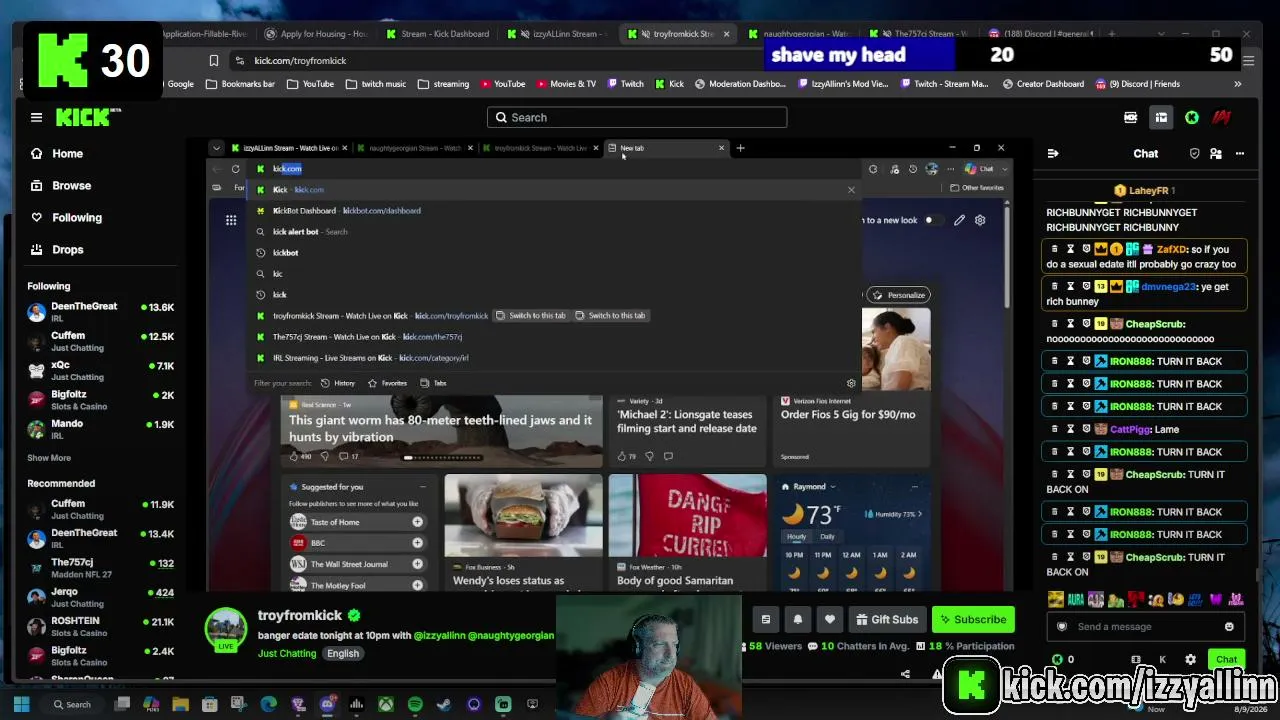Click the Kick logo in the header
Viewport: 1280px width, 720px height.
(x=88, y=117)
